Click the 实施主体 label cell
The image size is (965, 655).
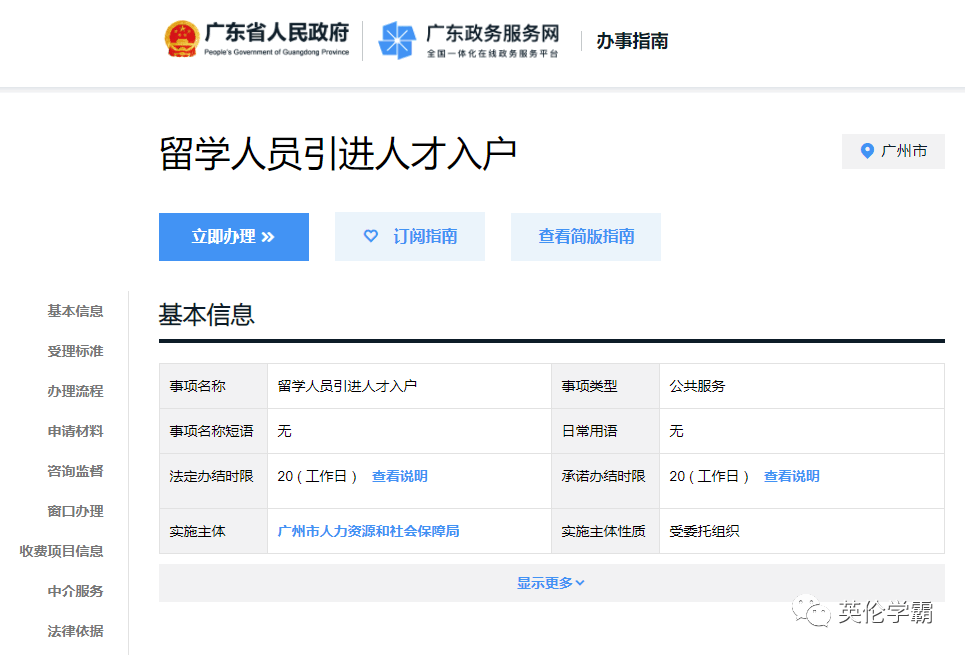click(214, 531)
